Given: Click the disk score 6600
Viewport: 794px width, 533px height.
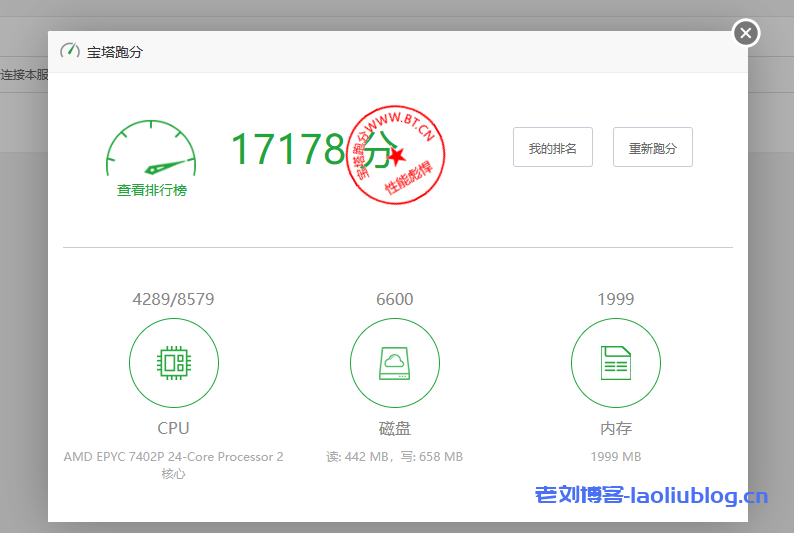Looking at the screenshot, I should pos(394,299).
